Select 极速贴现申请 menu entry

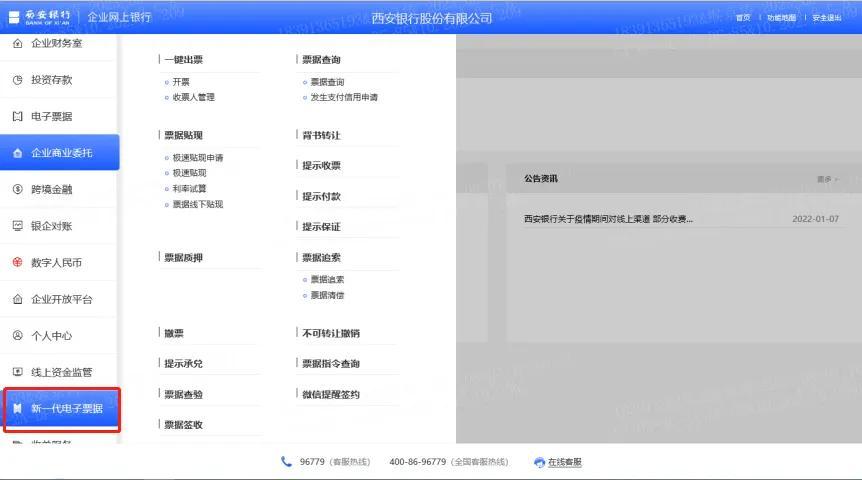click(198, 158)
